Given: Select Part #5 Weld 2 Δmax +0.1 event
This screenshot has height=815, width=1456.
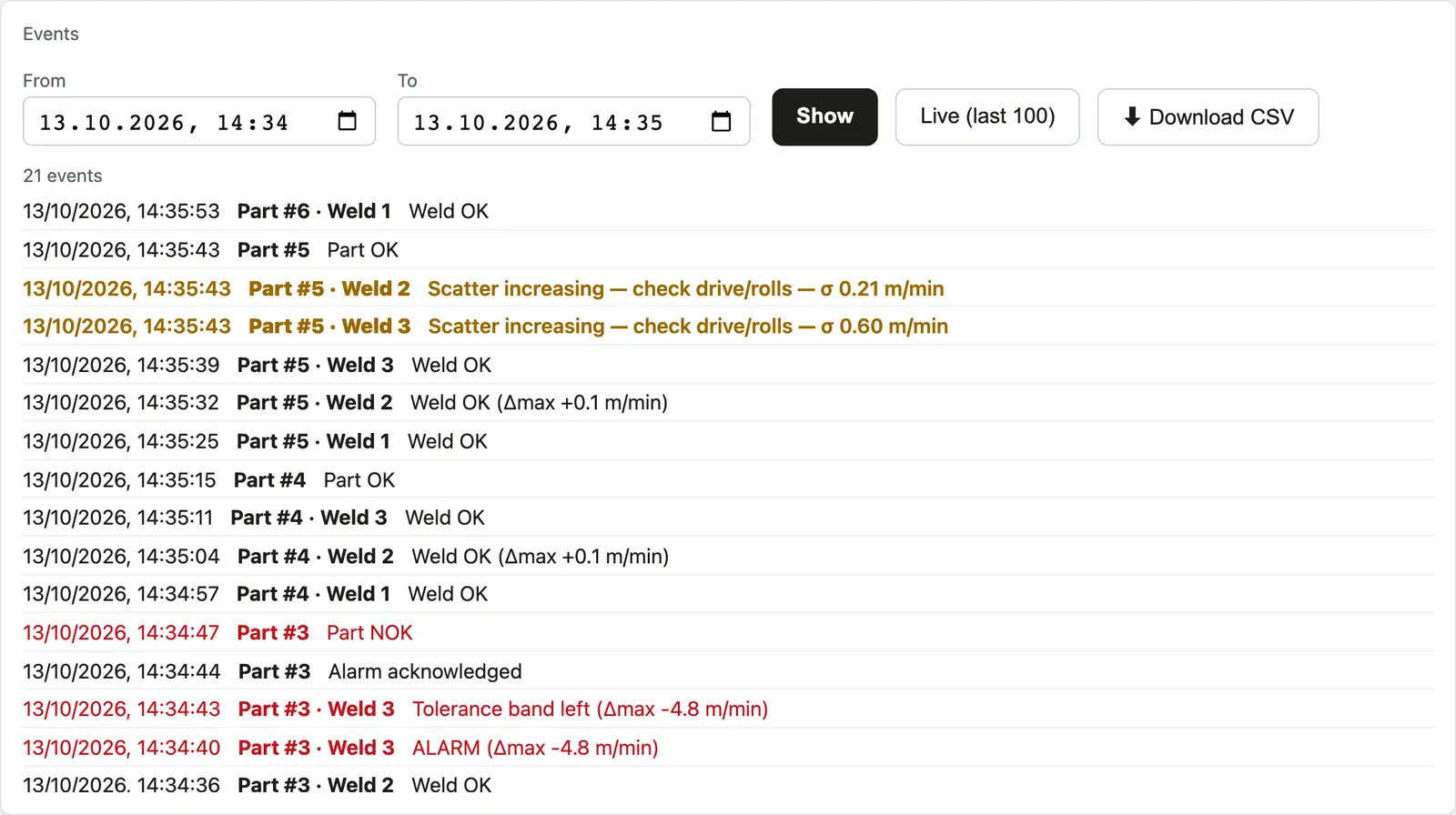Looking at the screenshot, I should pyautogui.click(x=728, y=403).
